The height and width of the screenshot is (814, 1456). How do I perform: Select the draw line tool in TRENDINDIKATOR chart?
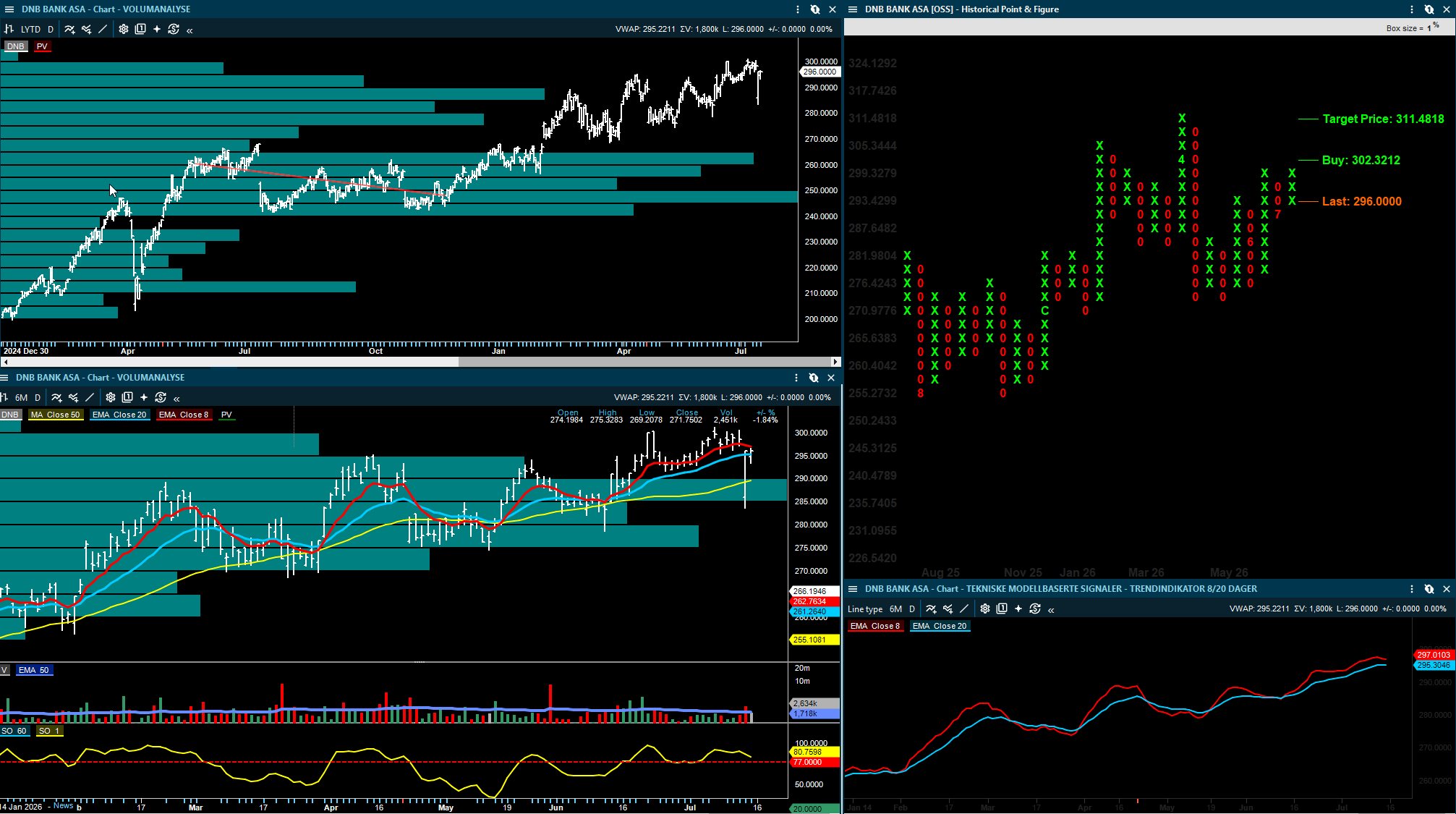964,609
